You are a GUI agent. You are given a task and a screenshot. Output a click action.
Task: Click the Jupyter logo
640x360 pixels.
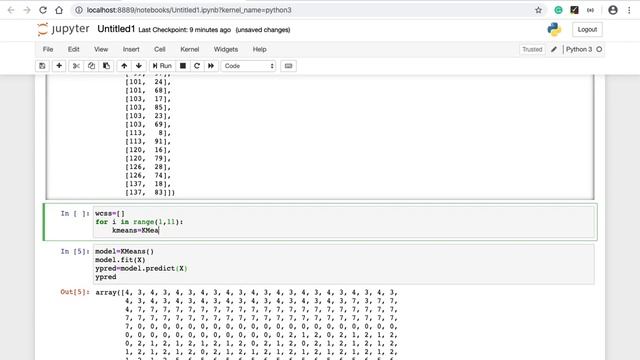[x=63, y=29]
